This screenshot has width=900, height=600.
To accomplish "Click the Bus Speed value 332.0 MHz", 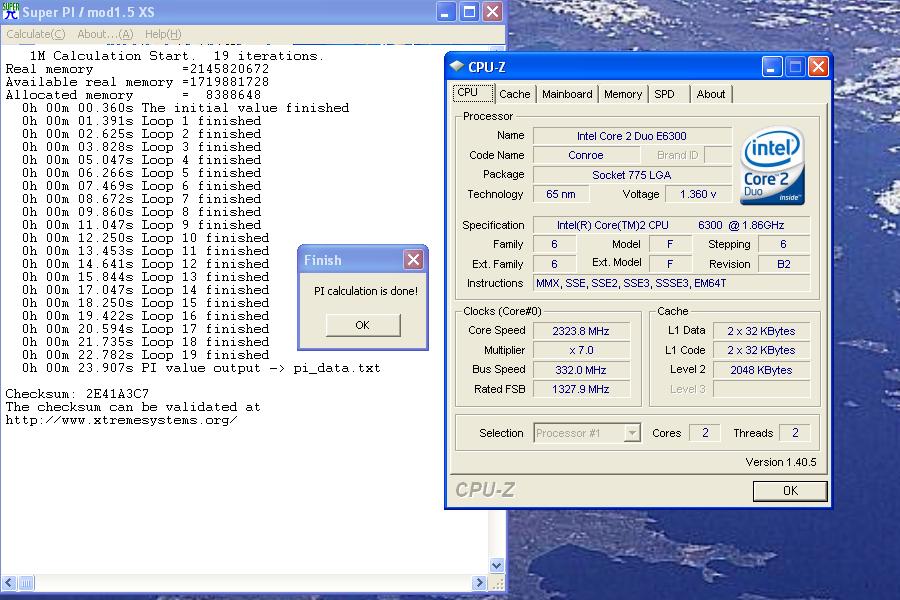I will tap(581, 370).
